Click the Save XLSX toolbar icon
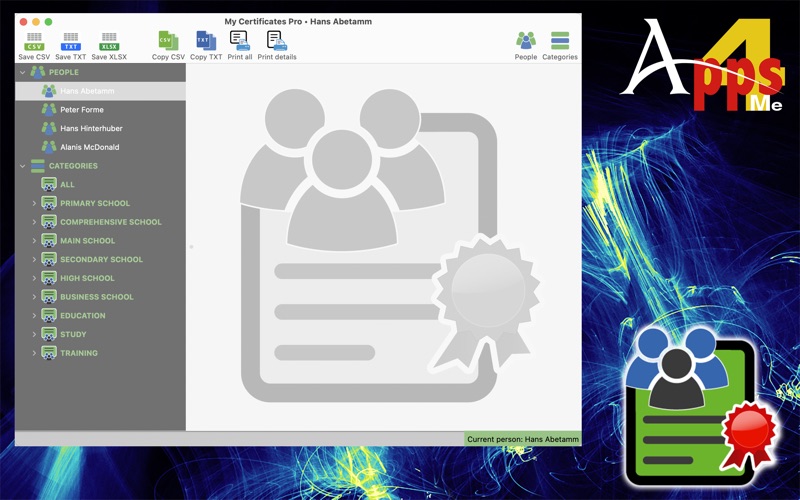Viewport: 800px width, 500px height. (109, 41)
